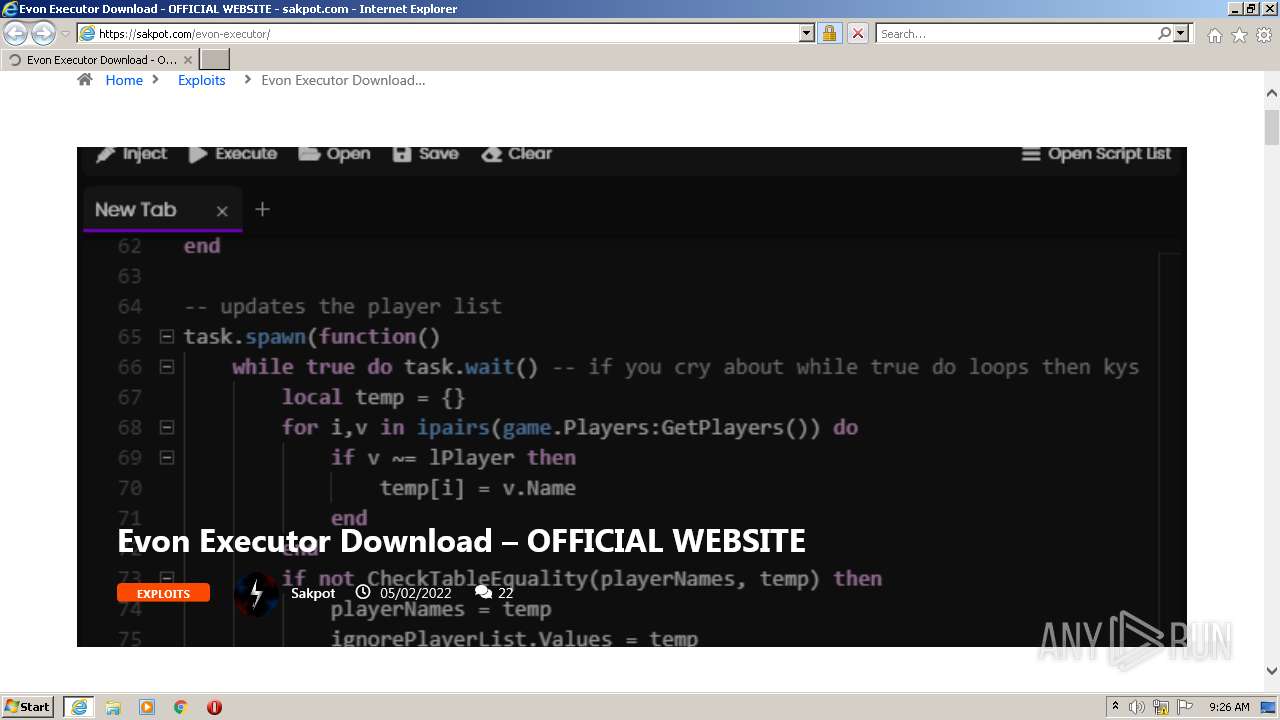Click the security lock icon

(x=829, y=33)
